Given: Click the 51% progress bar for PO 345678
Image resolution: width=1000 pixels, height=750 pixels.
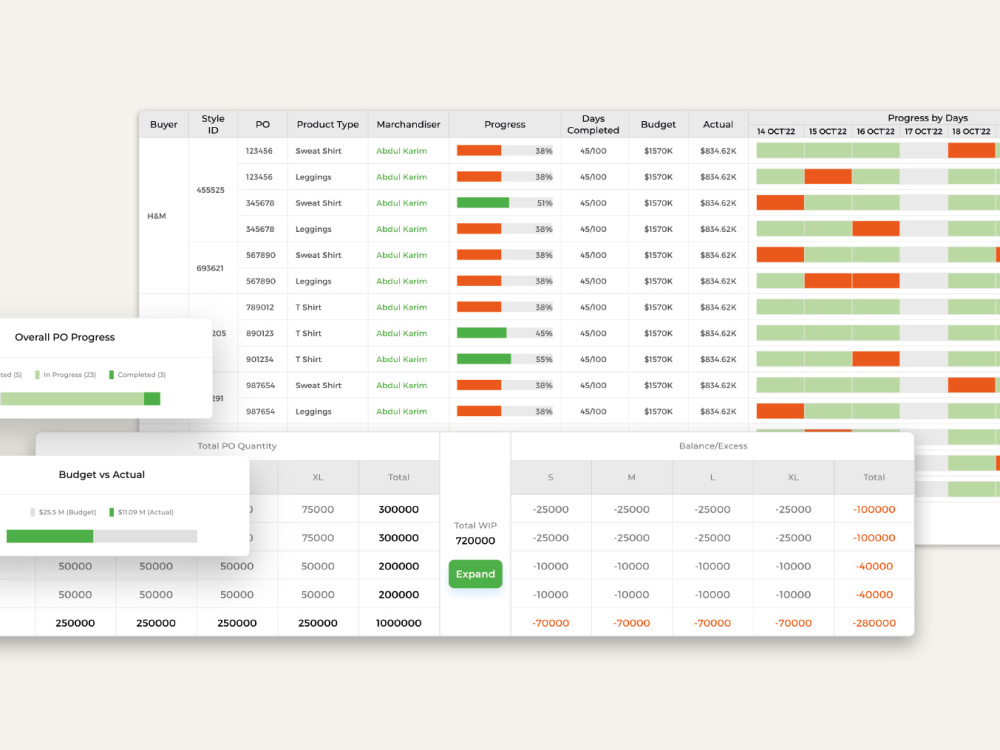Looking at the screenshot, I should point(504,203).
